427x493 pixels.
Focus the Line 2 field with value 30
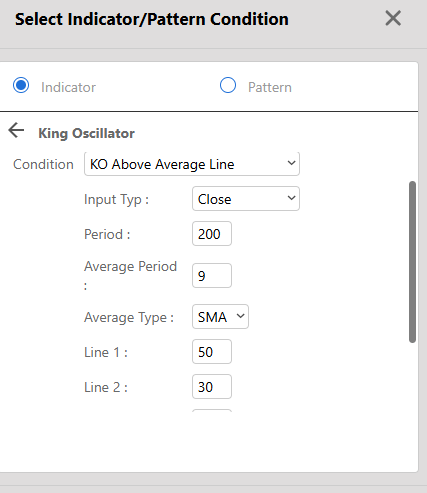click(x=212, y=387)
